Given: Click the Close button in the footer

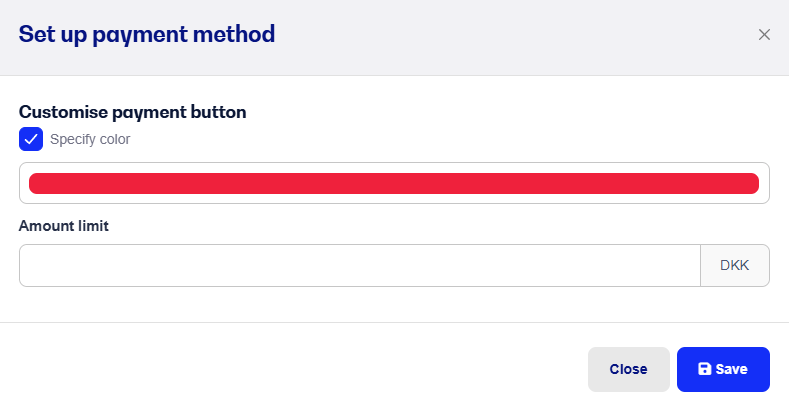Looking at the screenshot, I should pos(628,369).
